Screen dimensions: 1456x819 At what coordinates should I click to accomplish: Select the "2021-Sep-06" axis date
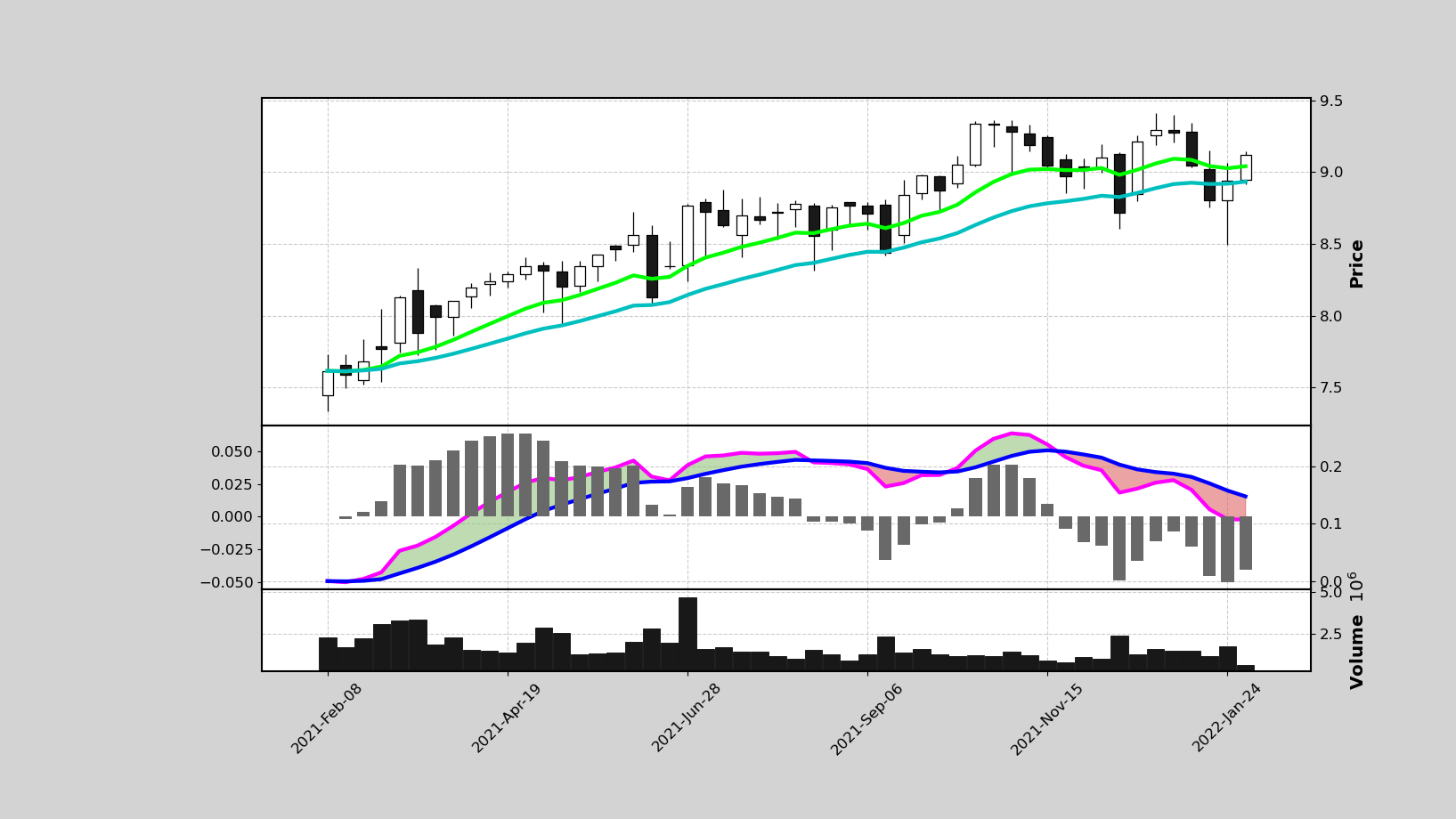click(866, 719)
